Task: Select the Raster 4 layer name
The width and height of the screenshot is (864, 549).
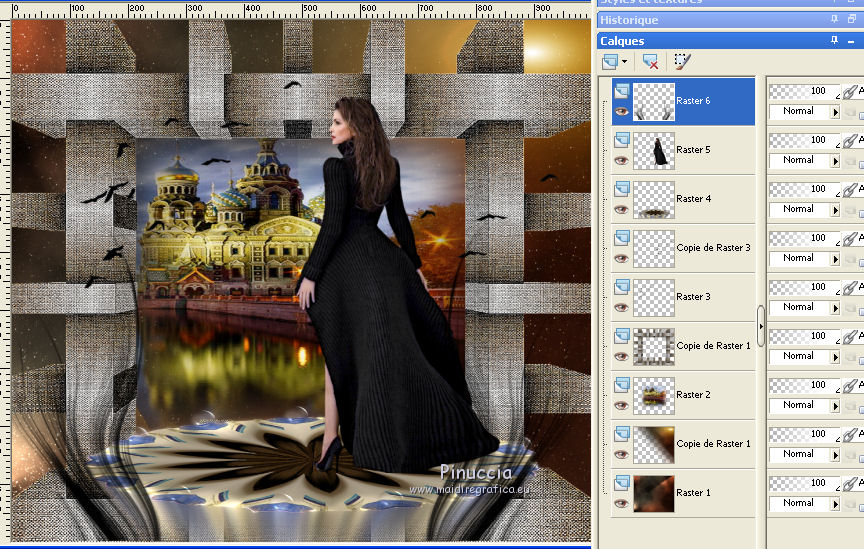Action: [x=693, y=199]
